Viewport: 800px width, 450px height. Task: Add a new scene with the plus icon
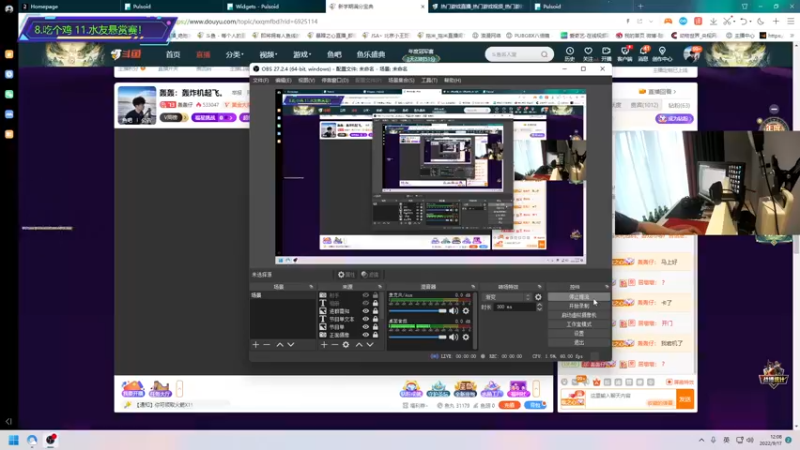coord(256,345)
